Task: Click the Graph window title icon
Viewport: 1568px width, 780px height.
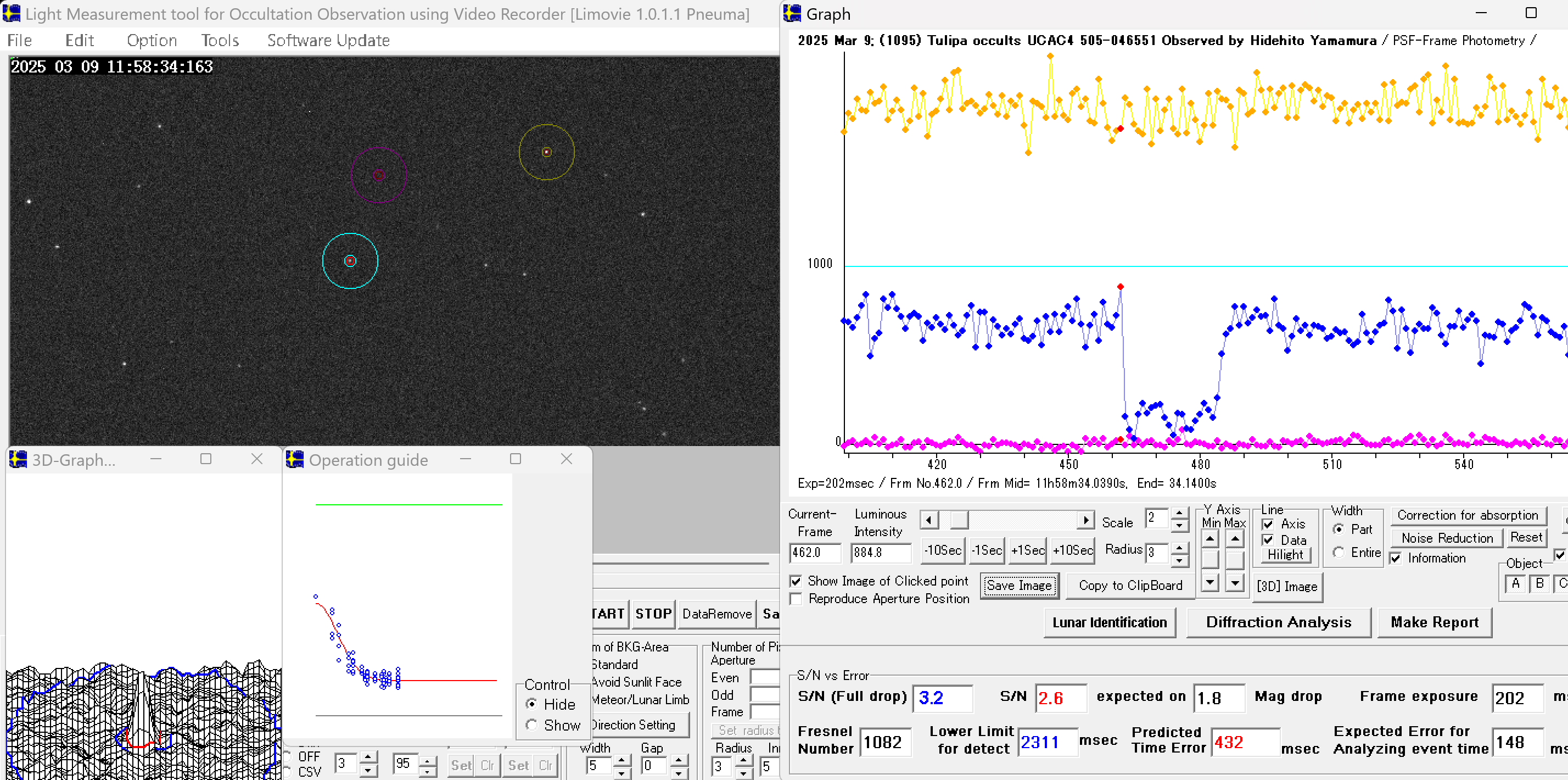Action: click(792, 13)
